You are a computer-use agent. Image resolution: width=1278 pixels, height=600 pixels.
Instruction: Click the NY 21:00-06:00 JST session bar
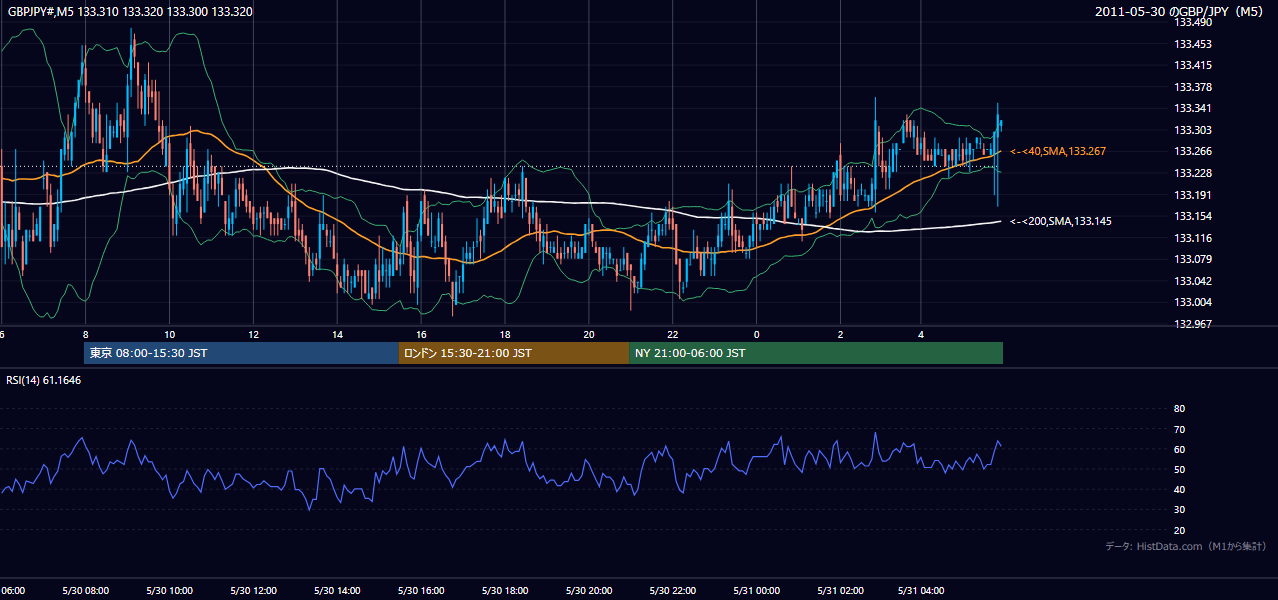(816, 353)
